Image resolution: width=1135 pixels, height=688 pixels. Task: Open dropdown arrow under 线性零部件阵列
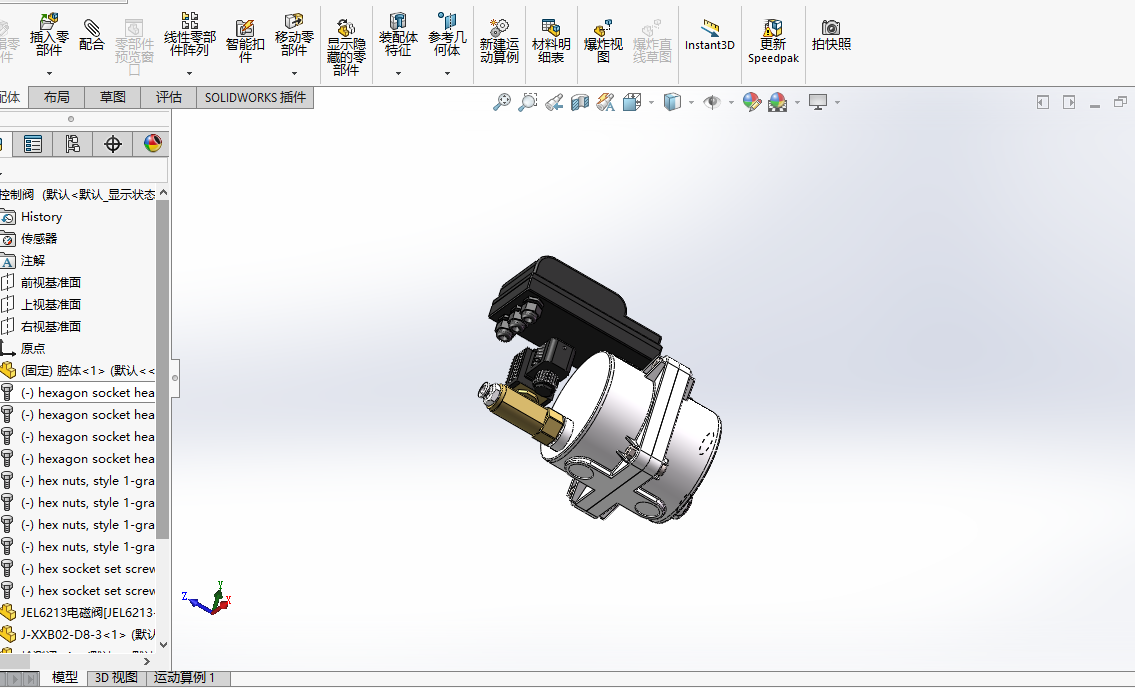[190, 73]
